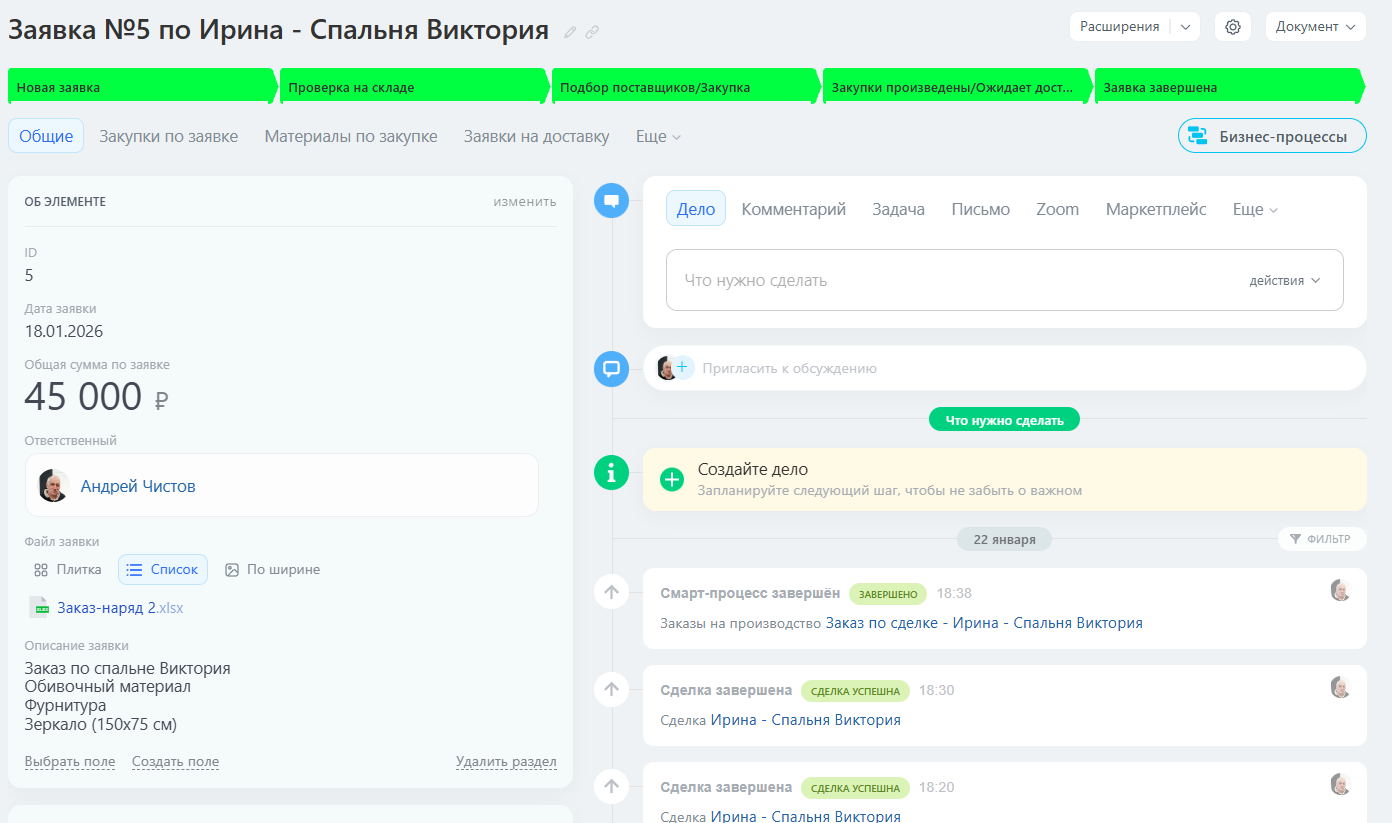Switch file view to По ширине
Viewport: 1392px width, 823px height.
tap(272, 569)
